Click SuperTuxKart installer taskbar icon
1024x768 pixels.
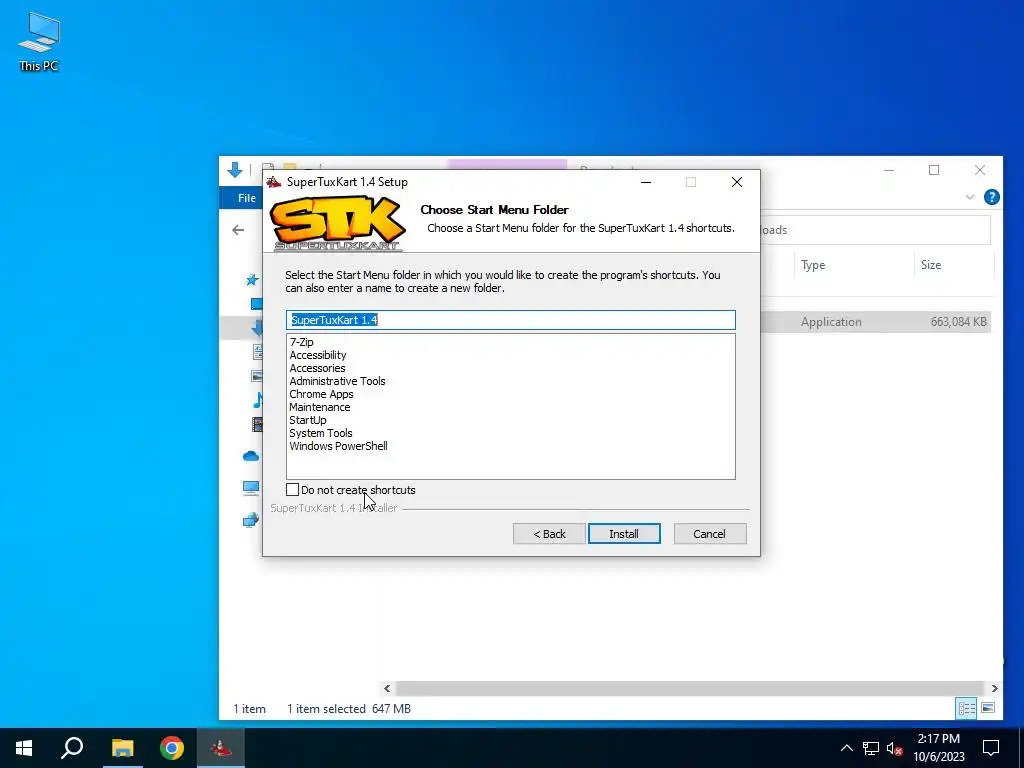(221, 748)
